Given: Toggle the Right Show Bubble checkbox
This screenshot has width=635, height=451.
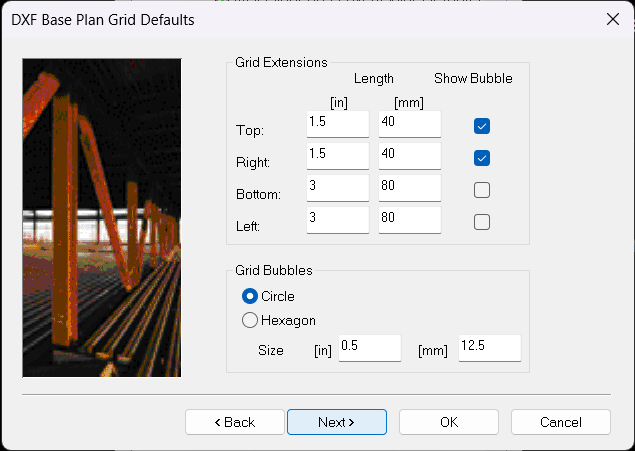Looking at the screenshot, I should click(482, 158).
